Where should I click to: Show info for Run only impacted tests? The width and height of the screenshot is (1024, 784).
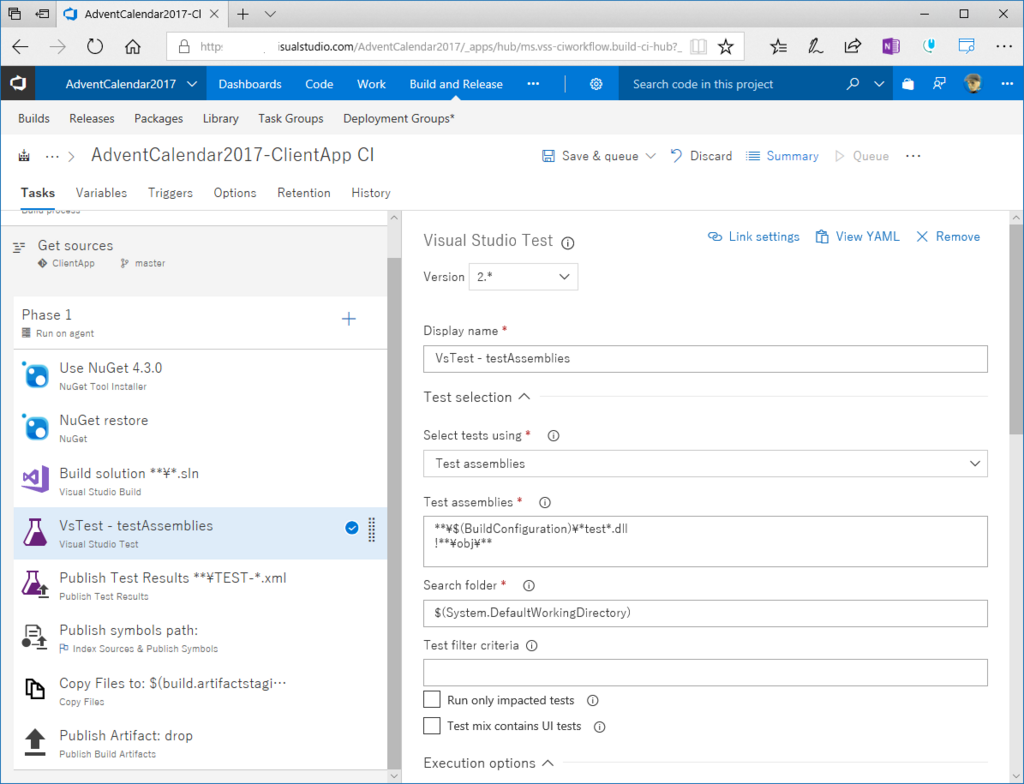point(592,700)
